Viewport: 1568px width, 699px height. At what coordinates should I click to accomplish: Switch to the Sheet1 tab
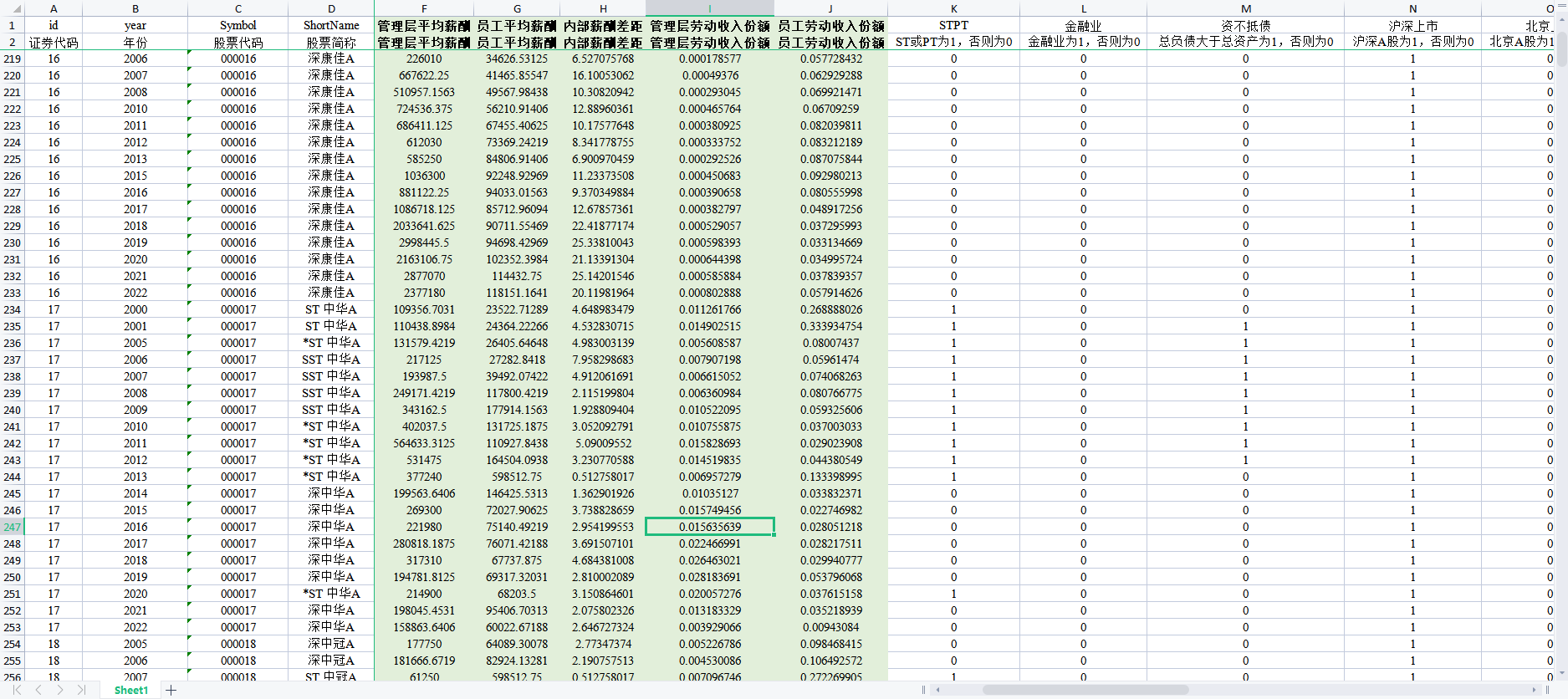[x=130, y=690]
